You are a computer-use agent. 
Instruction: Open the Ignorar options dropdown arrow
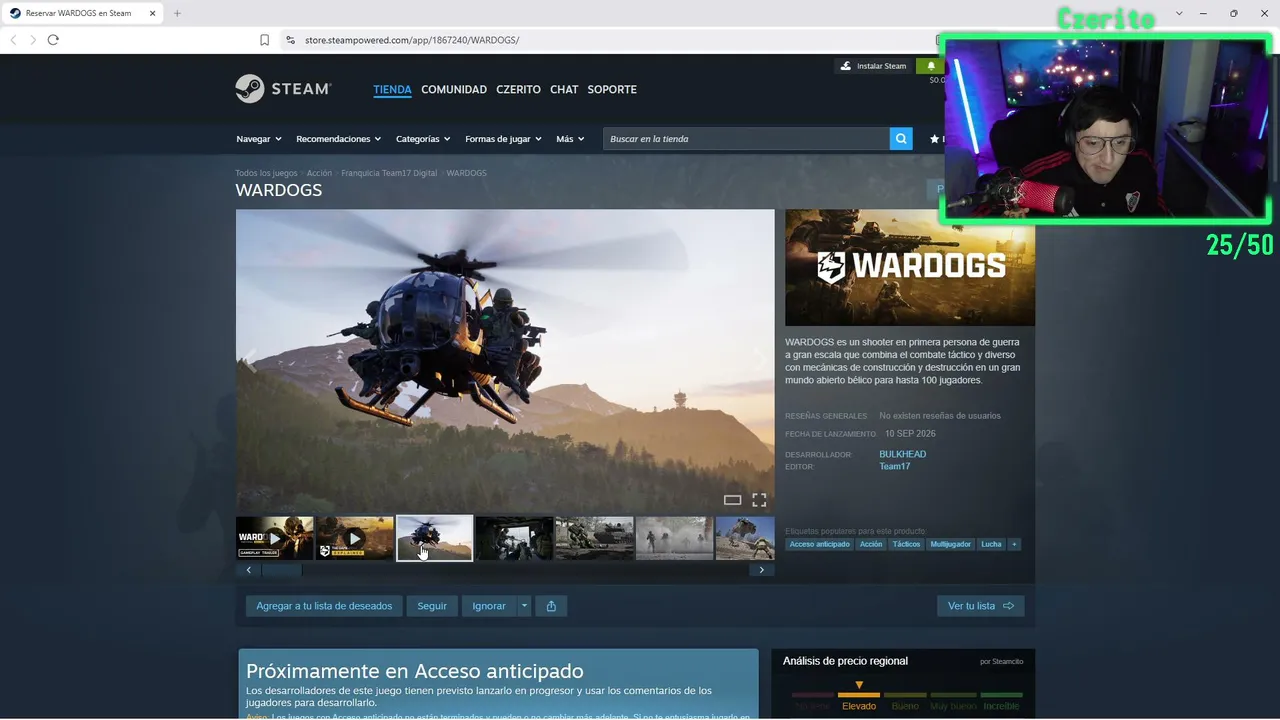524,606
